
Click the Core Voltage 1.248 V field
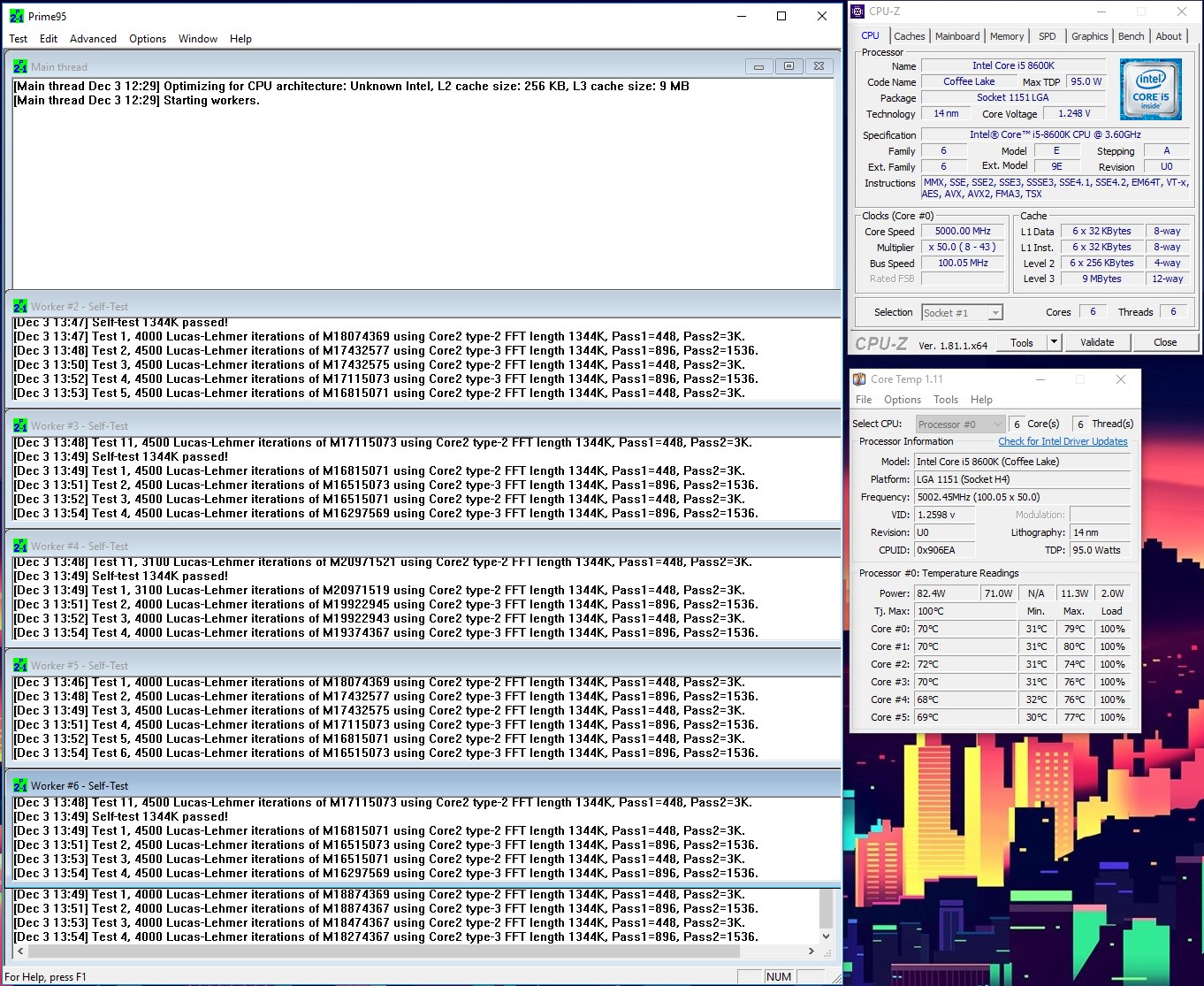1074,113
